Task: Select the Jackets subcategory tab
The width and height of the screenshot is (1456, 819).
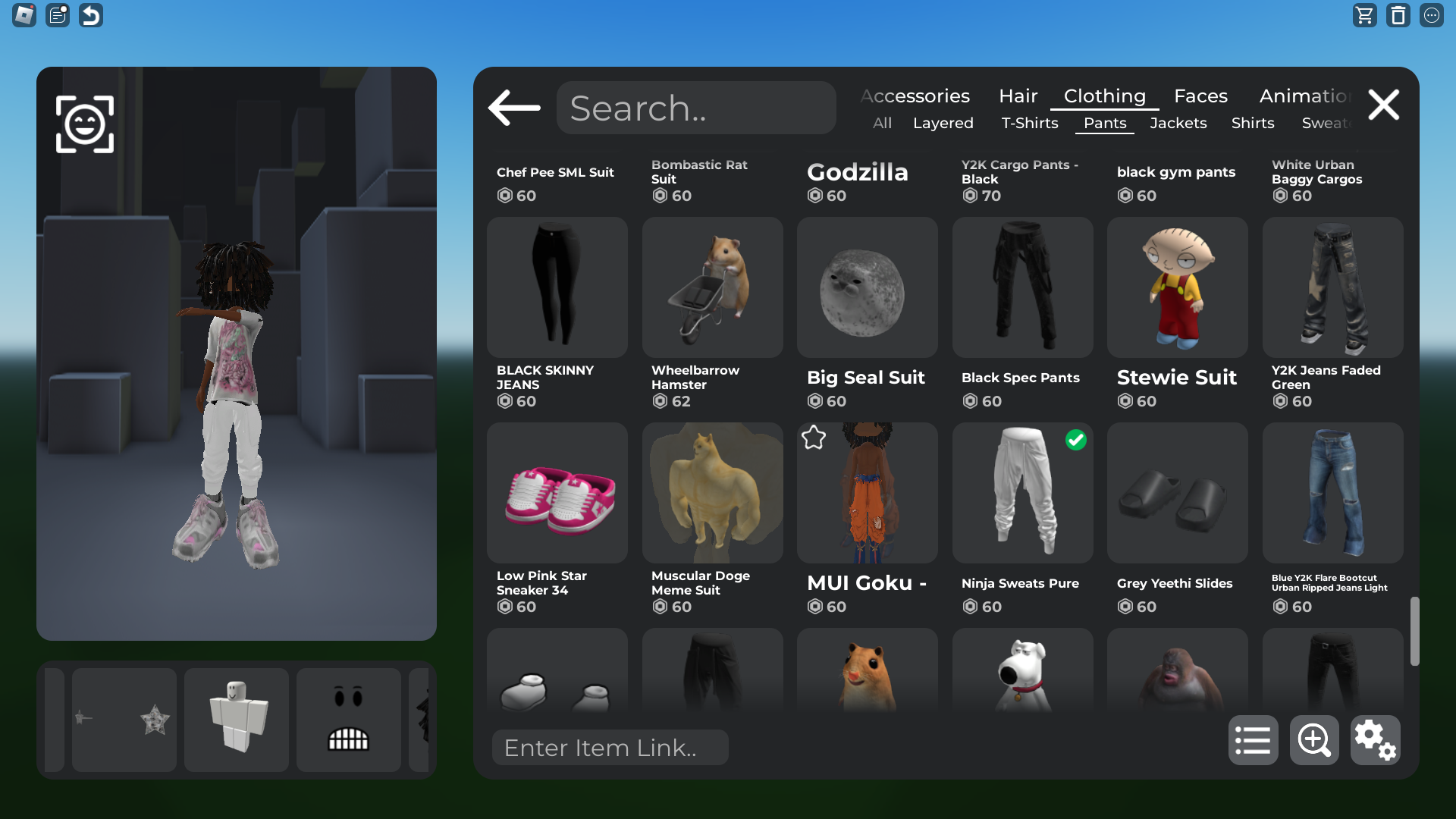Action: [x=1178, y=123]
